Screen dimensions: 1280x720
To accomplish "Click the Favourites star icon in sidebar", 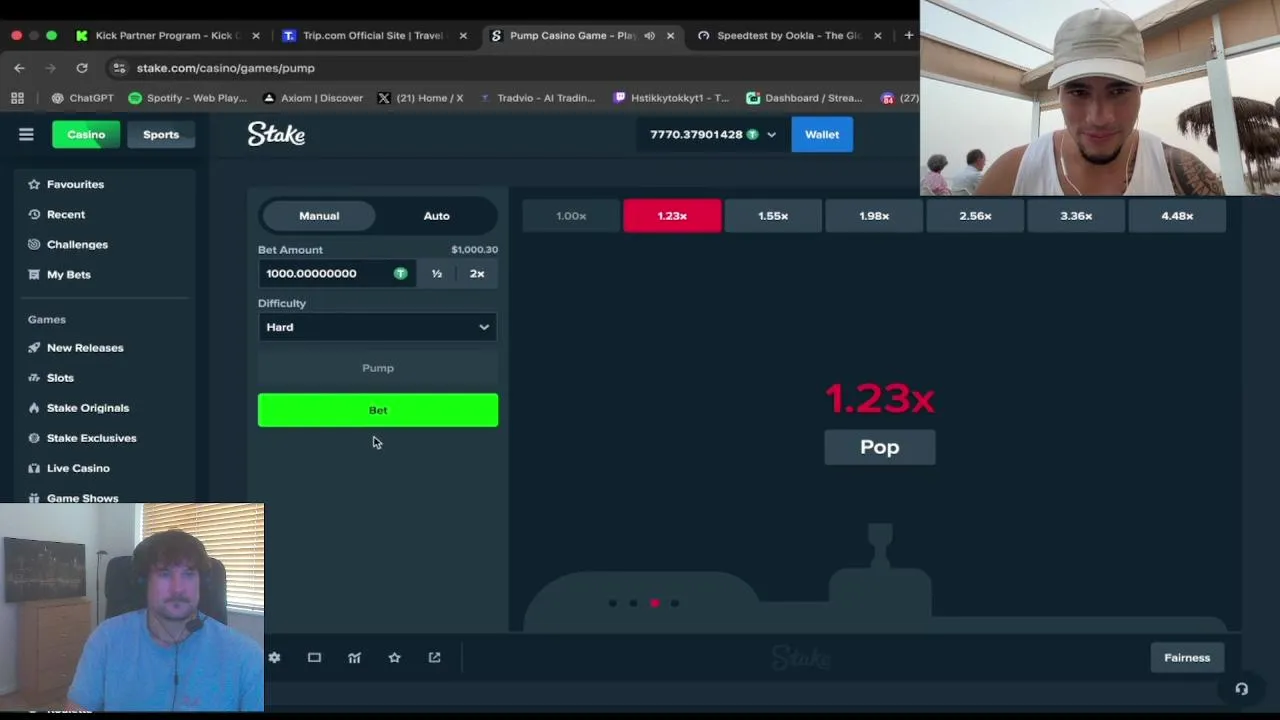I will [34, 184].
